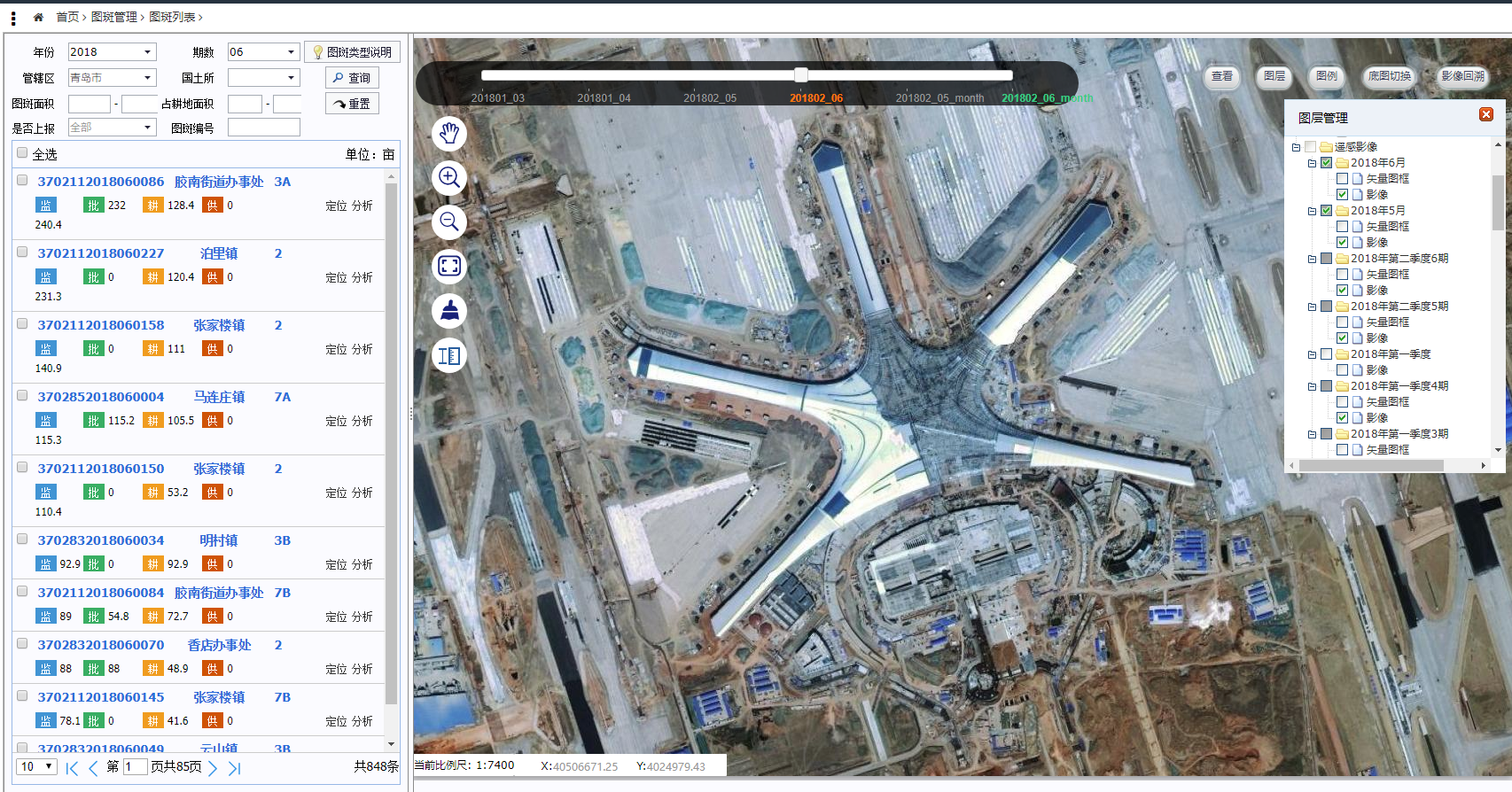Toggle 2018年第一季度 layer checkbox
This screenshot has width=1512, height=792.
1327,354
